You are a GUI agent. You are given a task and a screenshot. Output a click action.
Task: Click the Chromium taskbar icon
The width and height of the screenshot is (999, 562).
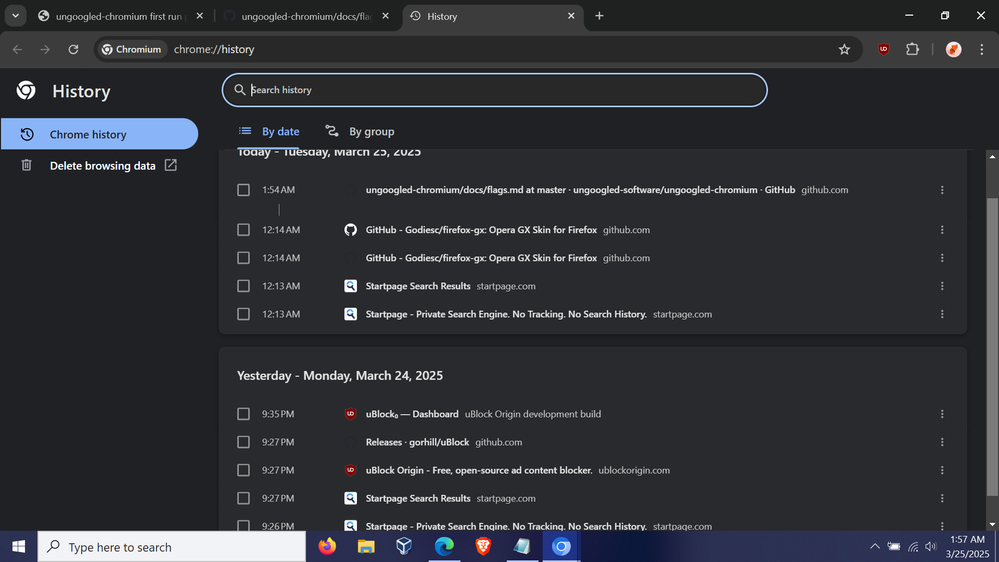click(561, 547)
